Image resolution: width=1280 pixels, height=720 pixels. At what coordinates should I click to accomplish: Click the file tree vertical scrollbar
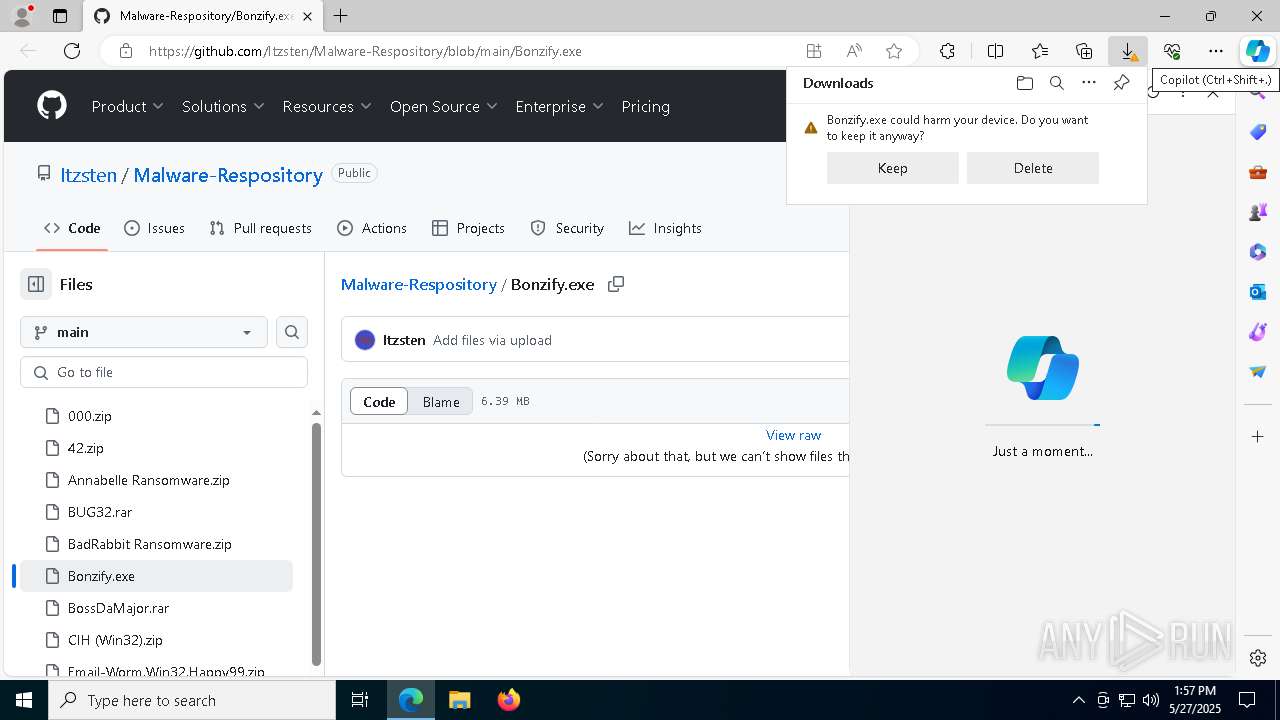[316, 543]
